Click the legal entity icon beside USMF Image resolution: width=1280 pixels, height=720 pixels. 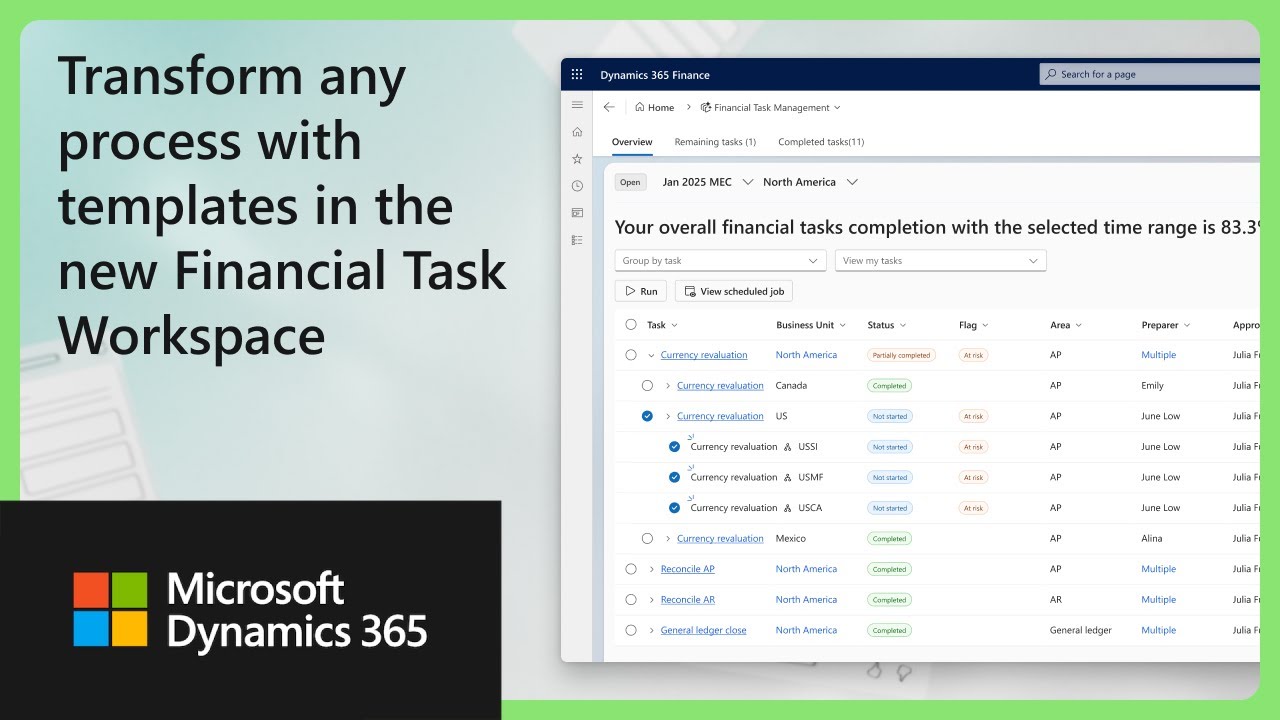click(788, 478)
